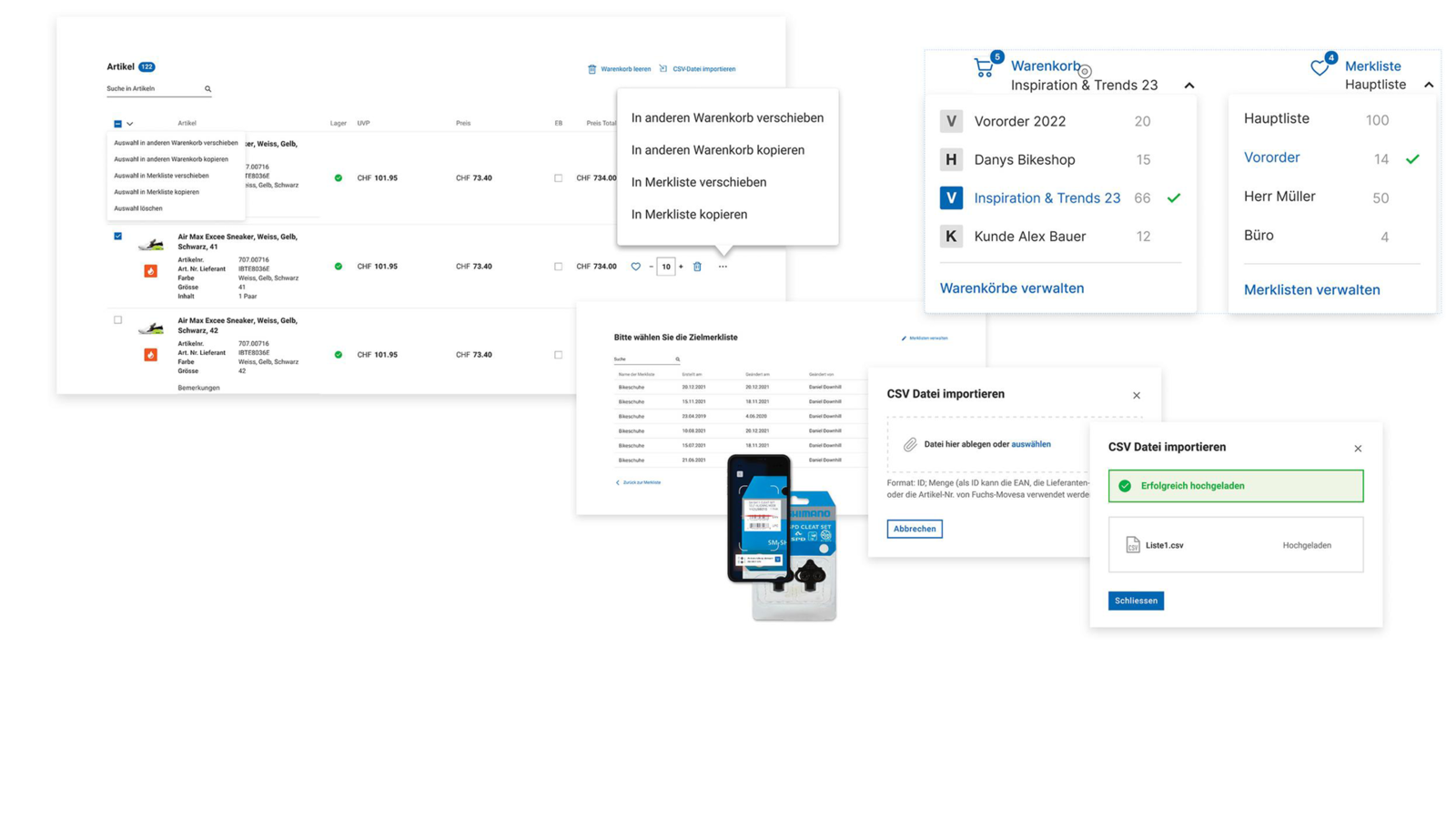Choose 'In Merkliste verschieben' from popup menu
Viewport: 1456px width, 819px height.
pyautogui.click(x=698, y=182)
